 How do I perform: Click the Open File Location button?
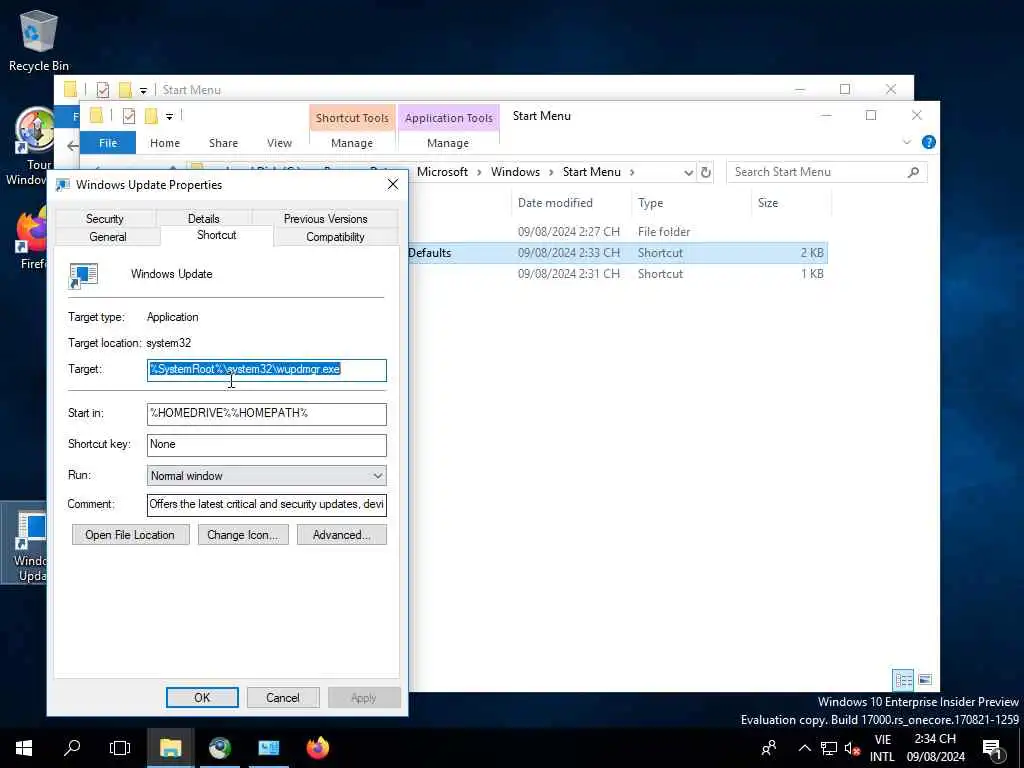pos(130,535)
